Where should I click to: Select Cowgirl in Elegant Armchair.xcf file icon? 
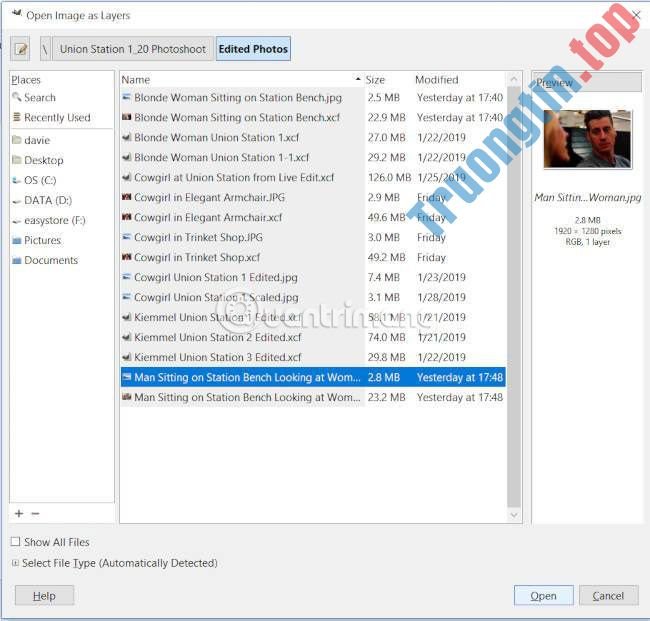click(126, 217)
